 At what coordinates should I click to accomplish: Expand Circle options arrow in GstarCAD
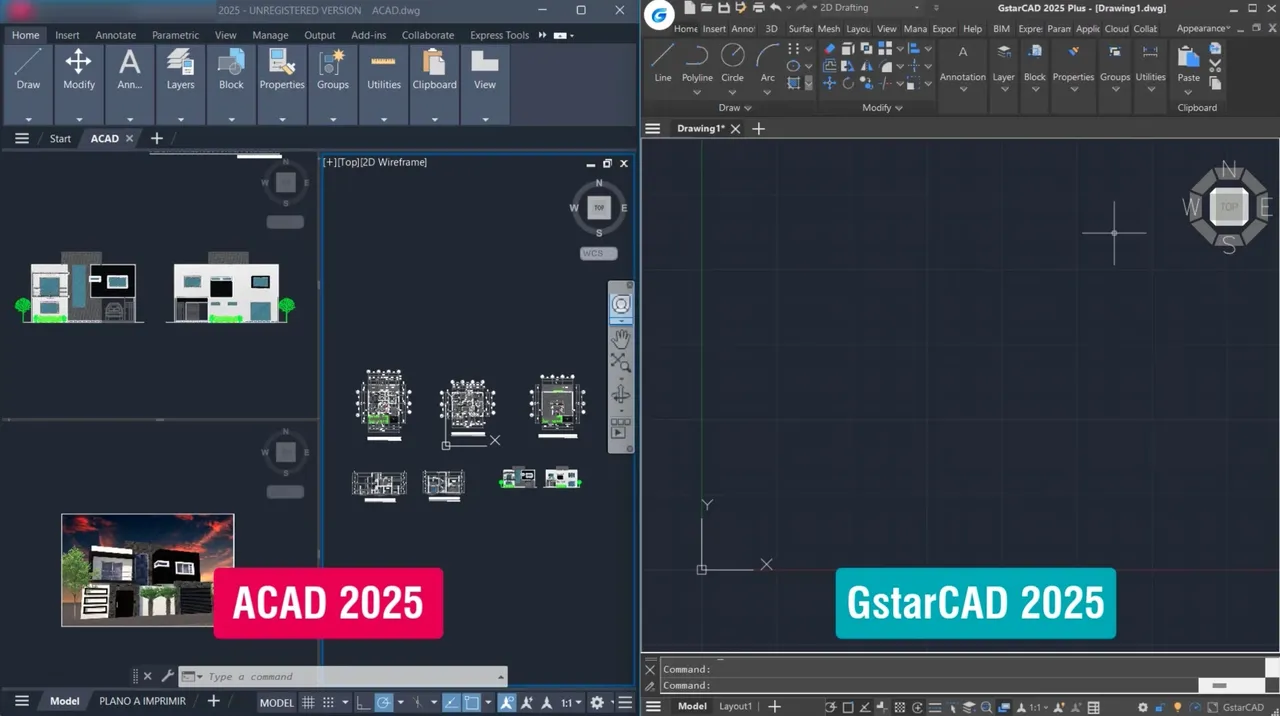tap(733, 92)
